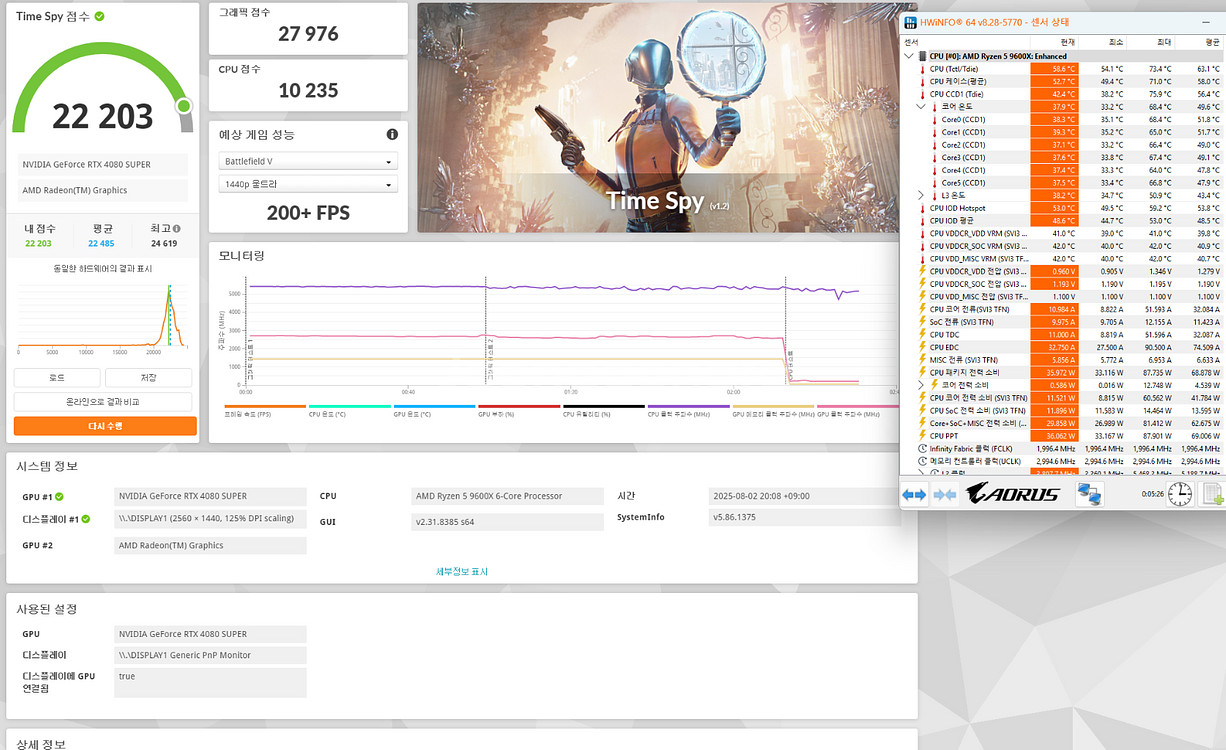Click the 최고 24 619 score value

(x=163, y=243)
